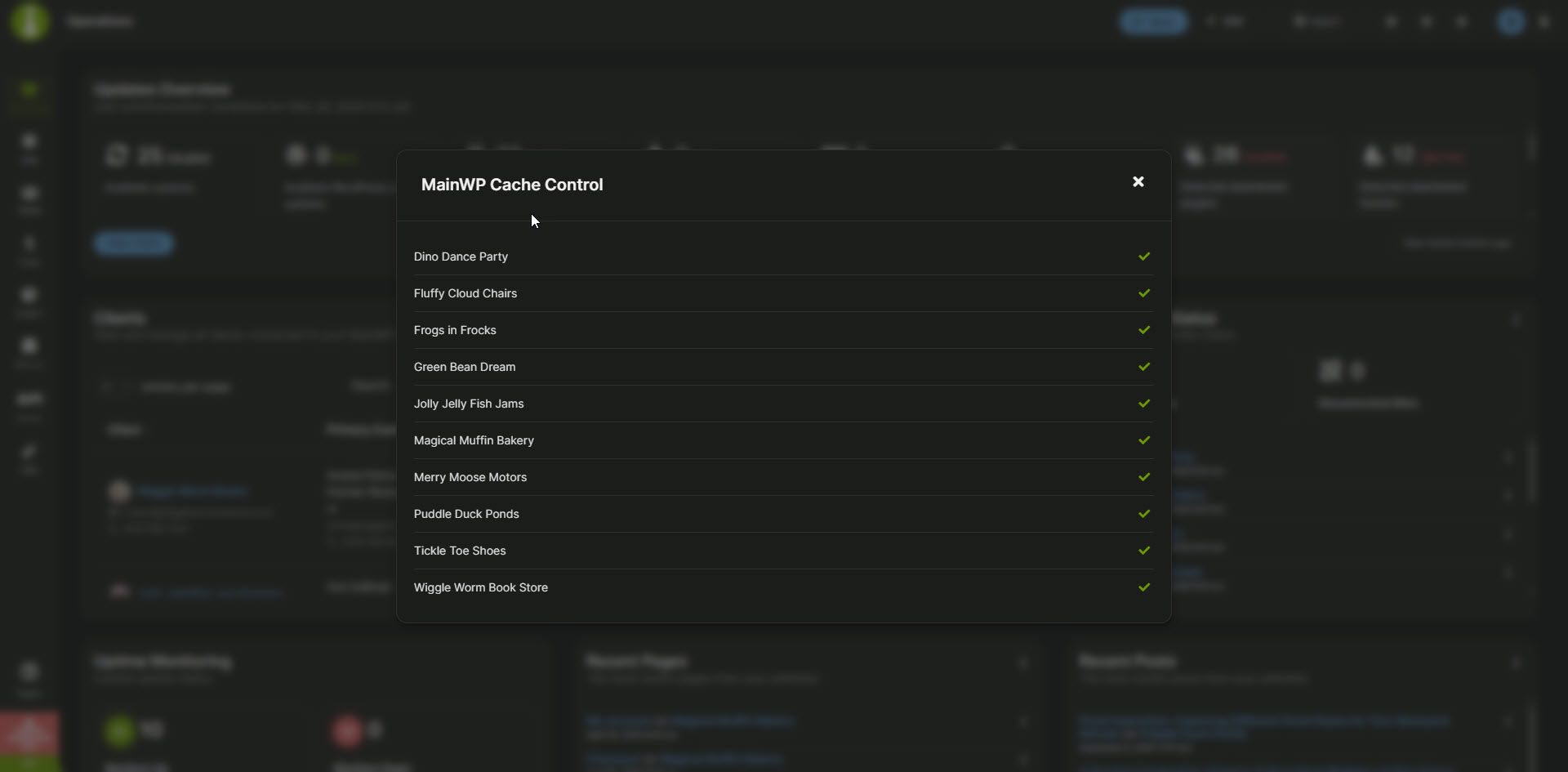Screen dimensions: 1568x772
Task: Click the green checkmark for Magical Muffin Bakery
Action: pos(1144,440)
